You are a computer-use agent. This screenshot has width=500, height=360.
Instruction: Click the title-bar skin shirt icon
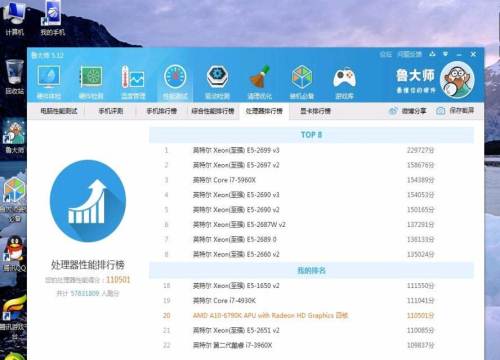(432, 54)
